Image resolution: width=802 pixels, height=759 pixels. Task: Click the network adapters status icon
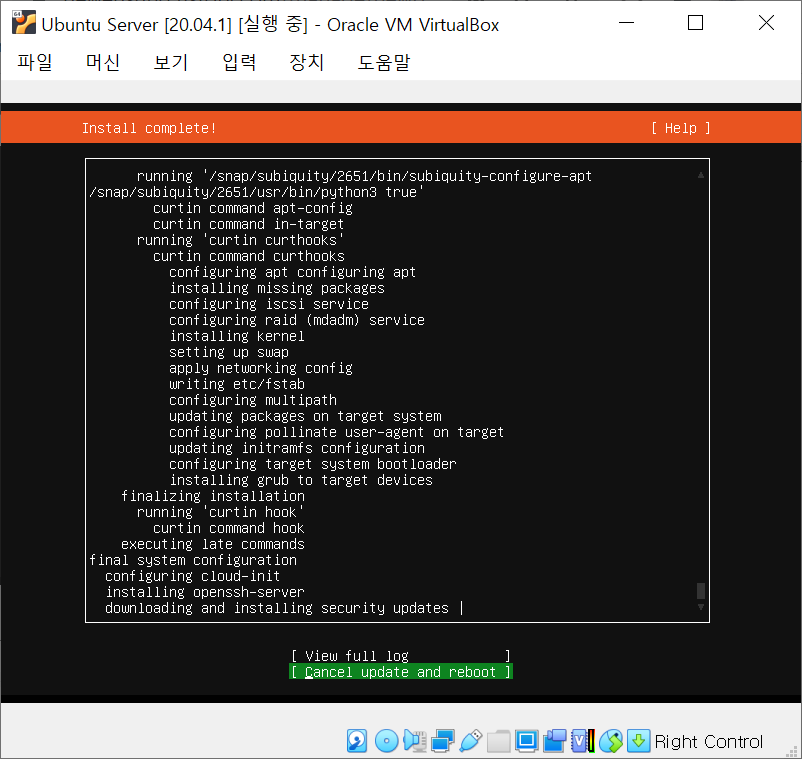tap(442, 741)
